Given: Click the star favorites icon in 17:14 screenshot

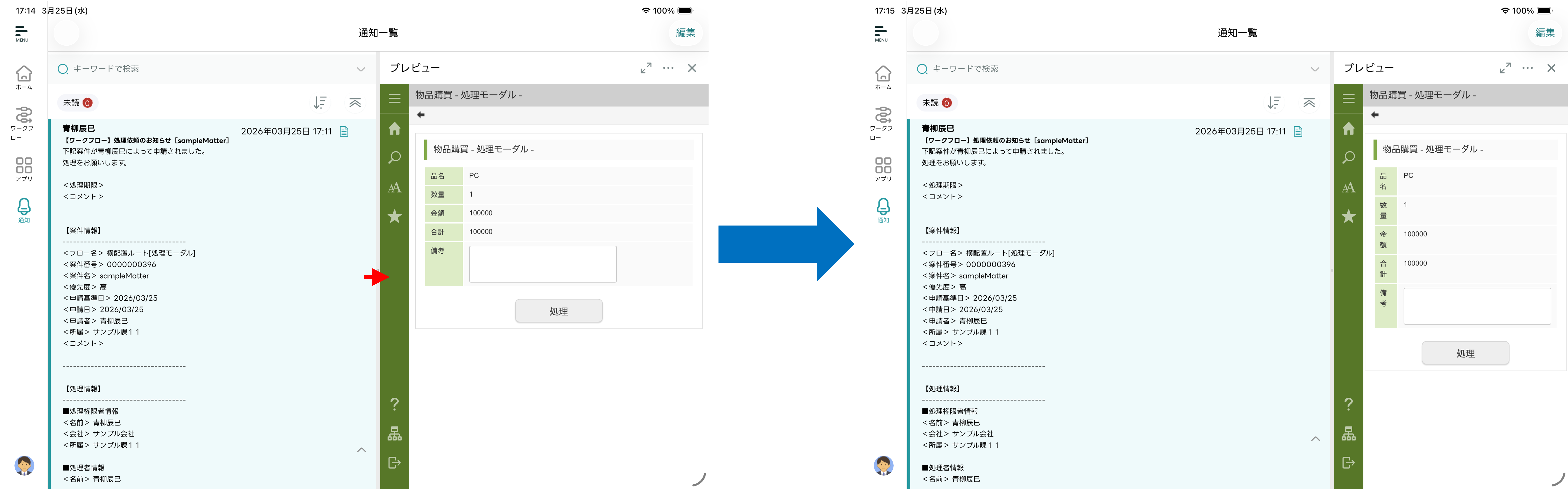Looking at the screenshot, I should click(x=394, y=216).
